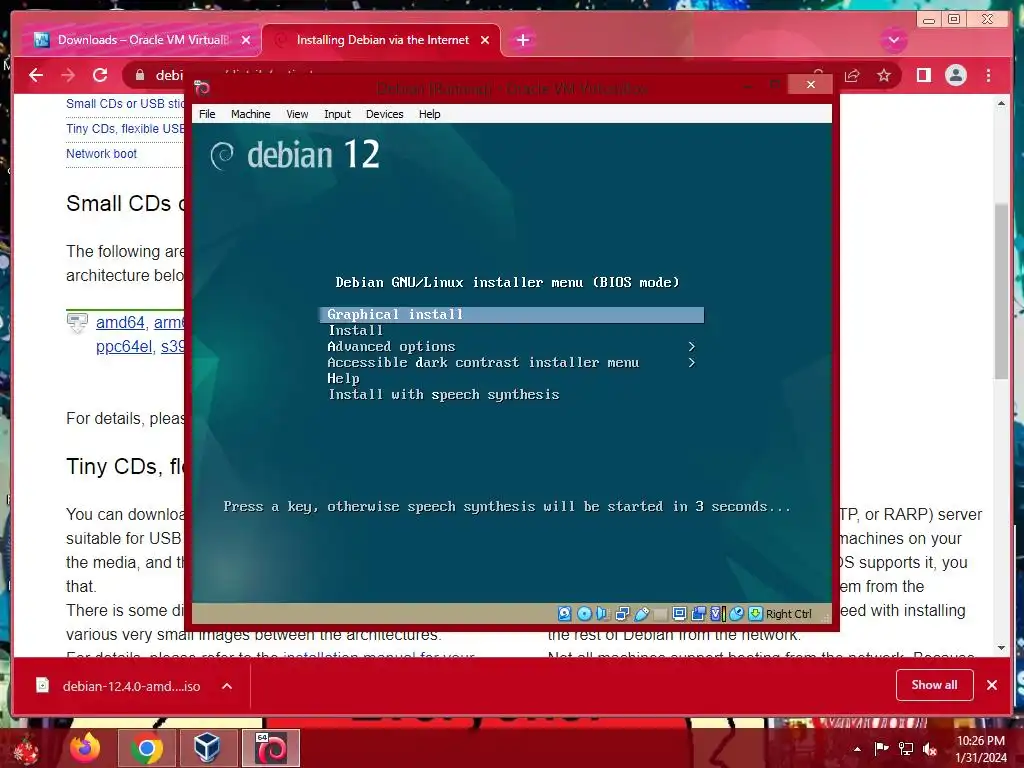
Task: Open Firefox from taskbar
Action: tap(85, 748)
